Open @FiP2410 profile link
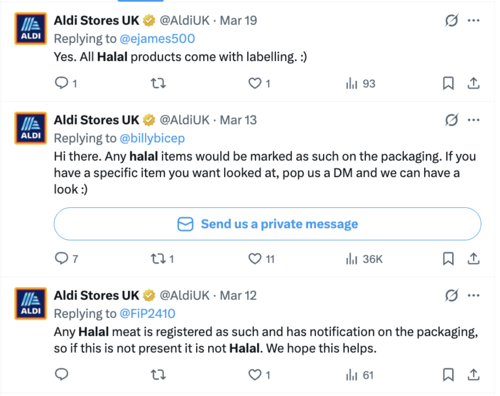Screen dimensions: 500x396 (x=147, y=314)
